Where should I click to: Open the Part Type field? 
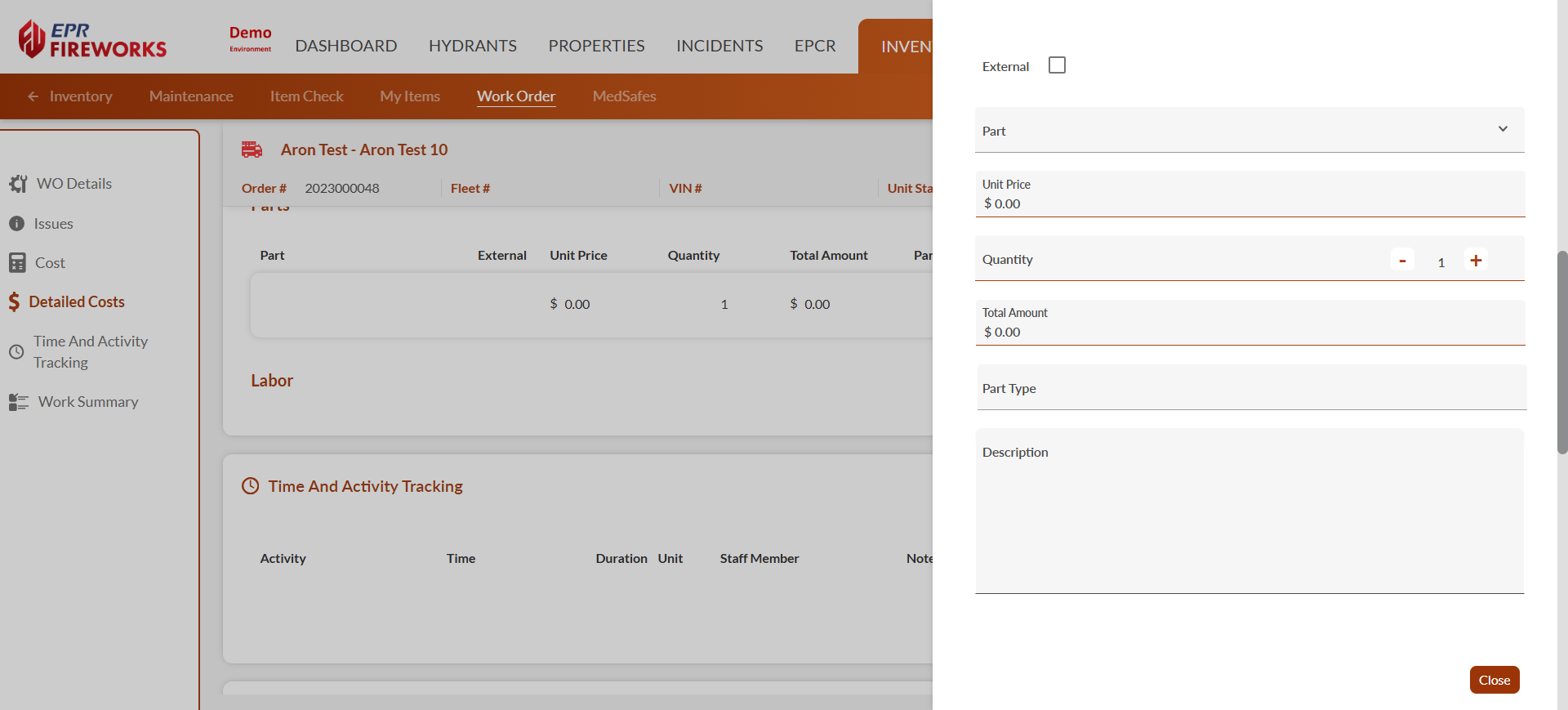[1249, 388]
